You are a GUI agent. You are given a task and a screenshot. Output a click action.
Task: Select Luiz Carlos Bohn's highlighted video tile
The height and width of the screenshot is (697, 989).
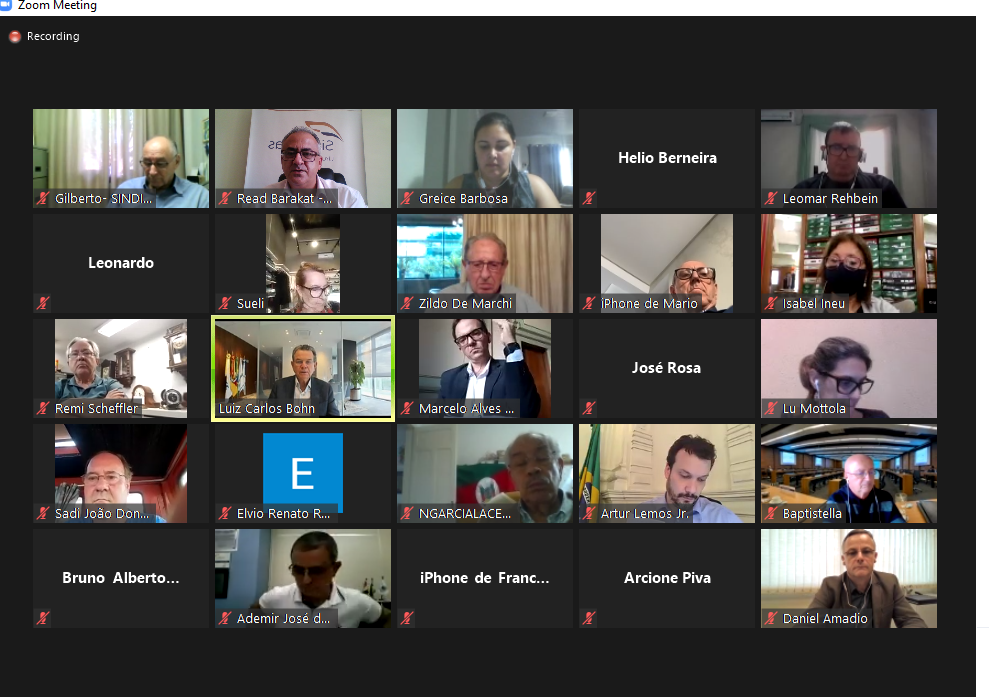pyautogui.click(x=303, y=368)
